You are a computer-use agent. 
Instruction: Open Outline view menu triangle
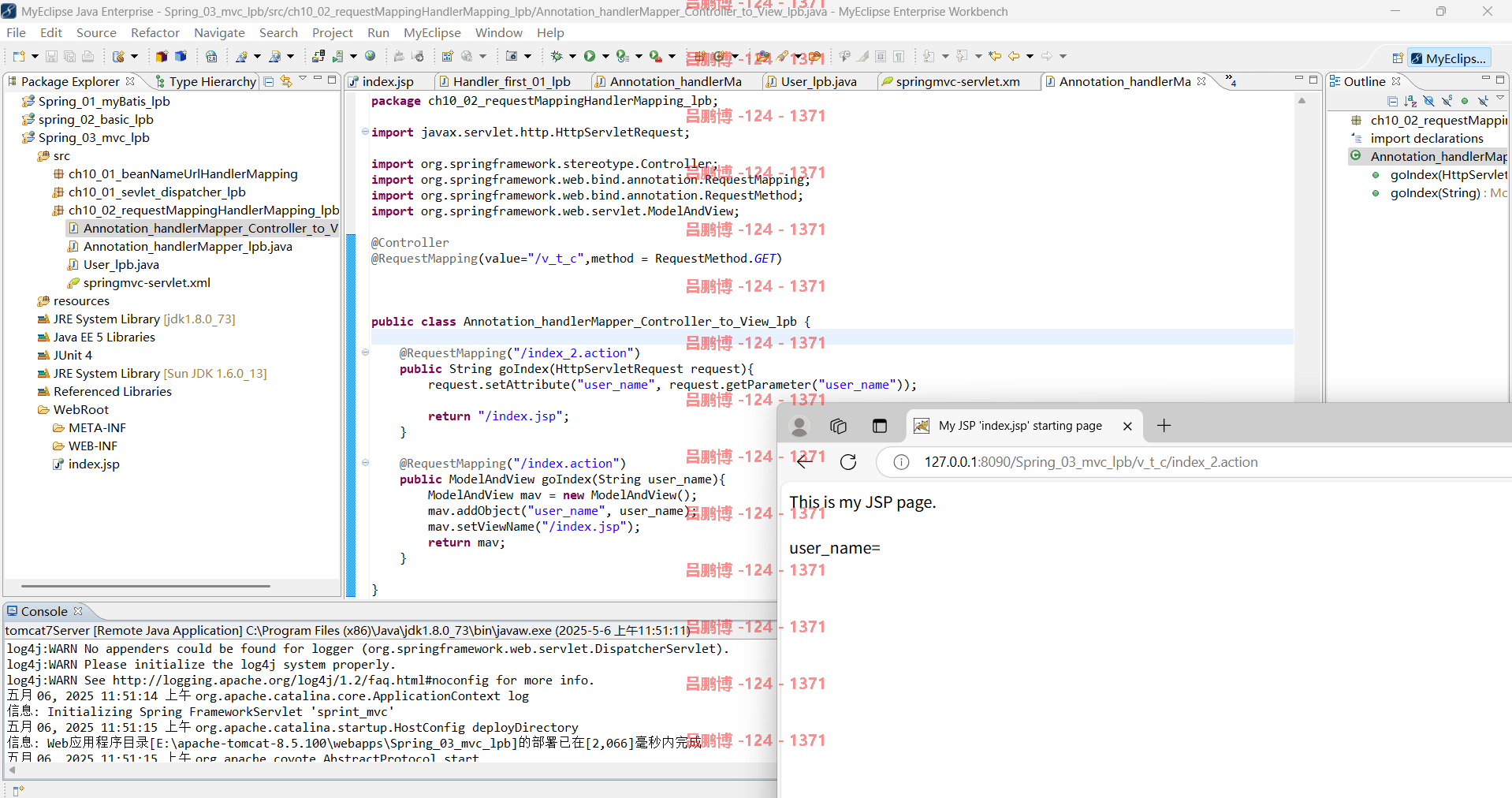tap(1500, 99)
